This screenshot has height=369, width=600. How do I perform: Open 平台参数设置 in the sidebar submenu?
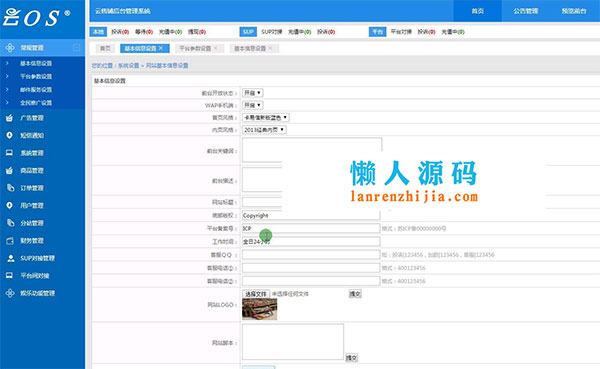(x=36, y=76)
